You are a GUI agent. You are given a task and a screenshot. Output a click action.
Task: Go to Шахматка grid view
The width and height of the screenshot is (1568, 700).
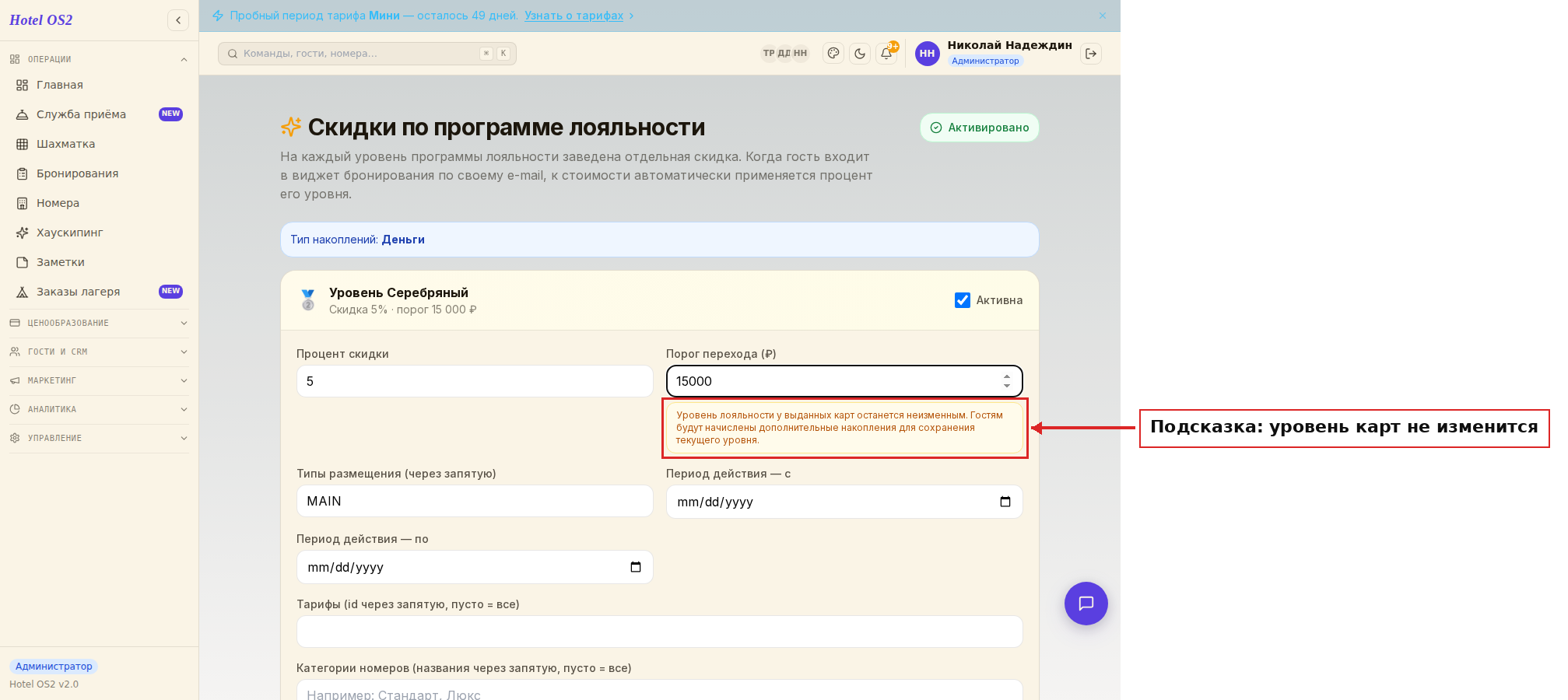click(99, 144)
